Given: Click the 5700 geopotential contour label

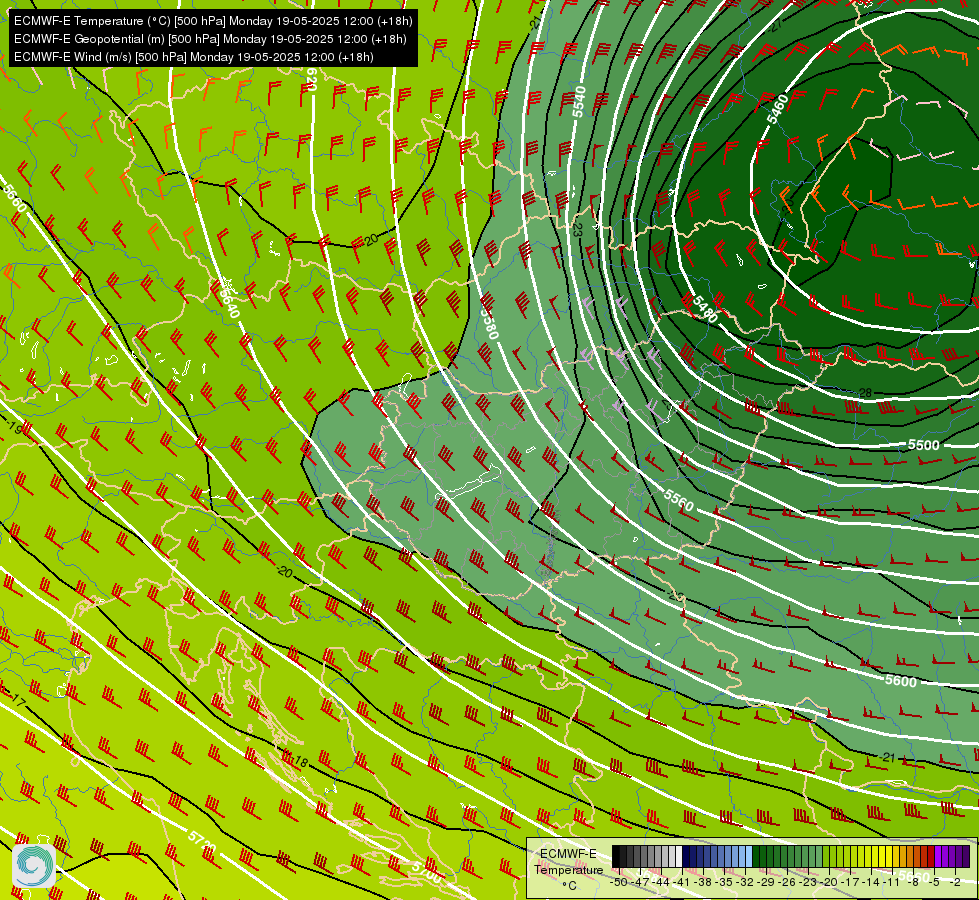Looking at the screenshot, I should (426, 871).
